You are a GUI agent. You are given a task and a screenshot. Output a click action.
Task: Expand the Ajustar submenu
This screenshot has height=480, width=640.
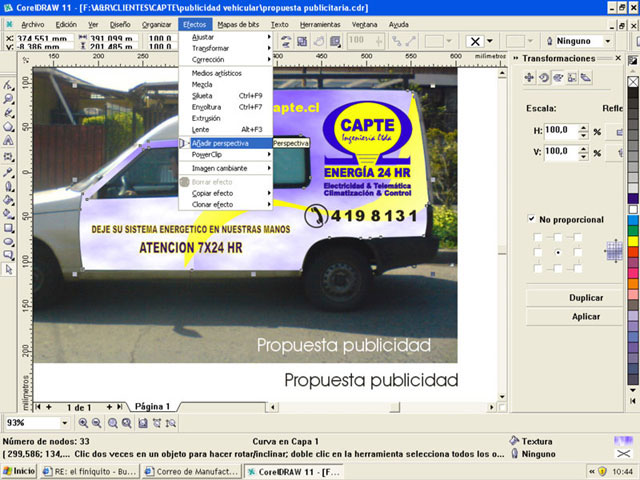point(226,37)
